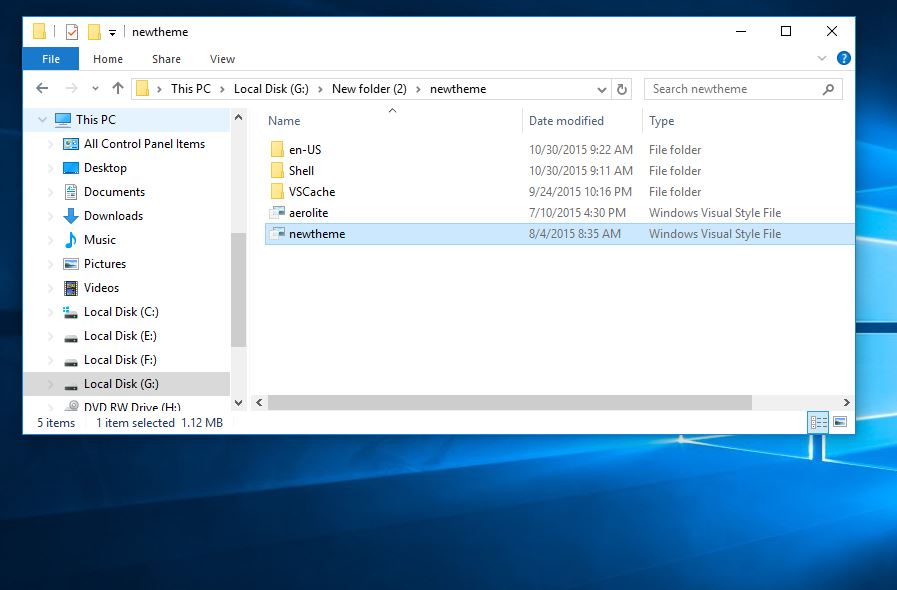Click the file list horizontal scrollbar thumb

(x=510, y=402)
